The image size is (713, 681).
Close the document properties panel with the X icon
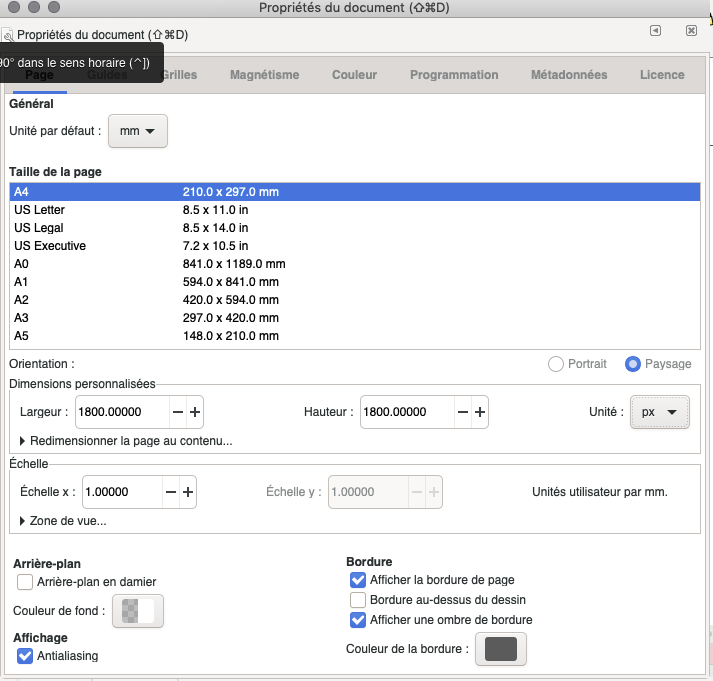click(691, 30)
